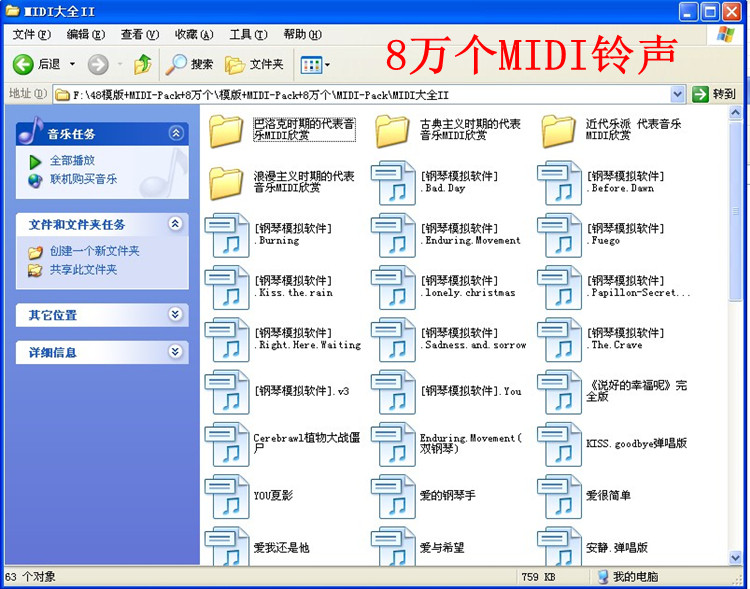Select the 爱的钢琴手 file icon
This screenshot has width=750, height=589.
393,496
